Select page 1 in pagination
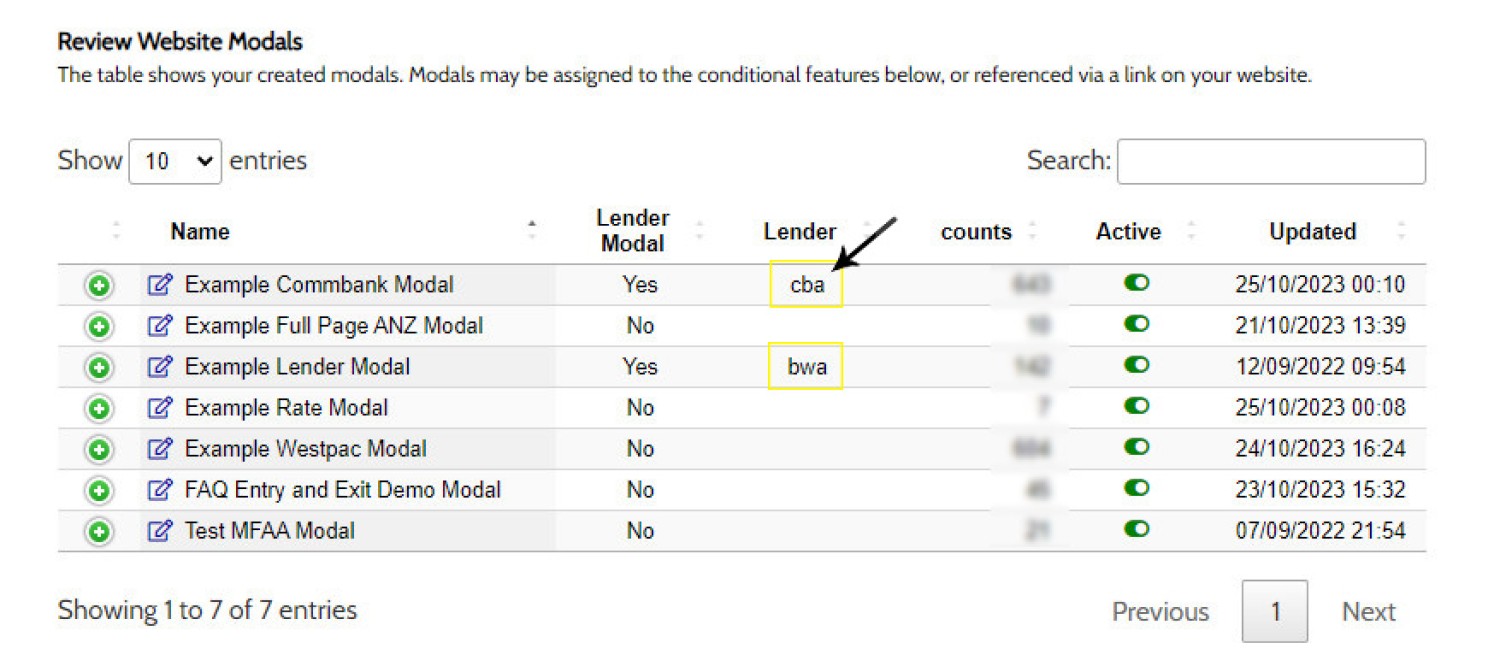 click(1275, 612)
